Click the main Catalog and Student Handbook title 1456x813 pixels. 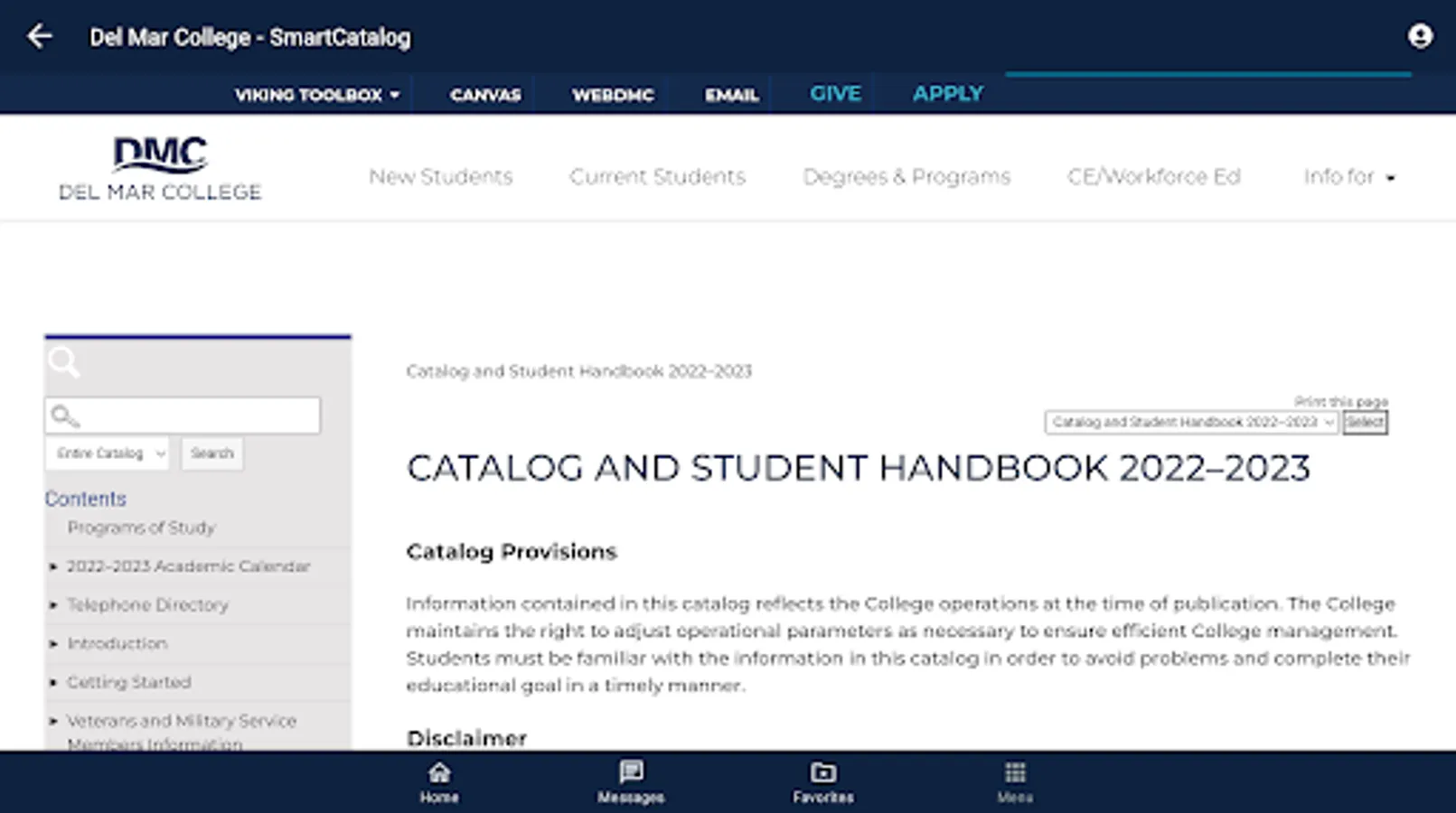(858, 468)
